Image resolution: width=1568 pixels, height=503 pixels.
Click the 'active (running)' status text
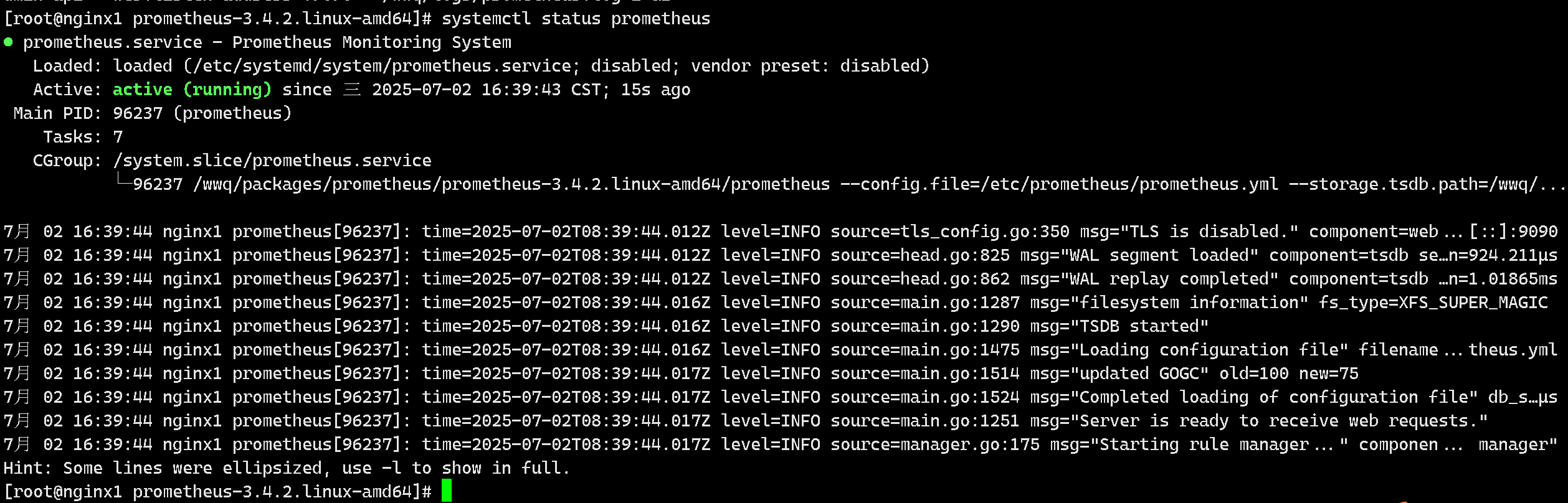tap(192, 90)
